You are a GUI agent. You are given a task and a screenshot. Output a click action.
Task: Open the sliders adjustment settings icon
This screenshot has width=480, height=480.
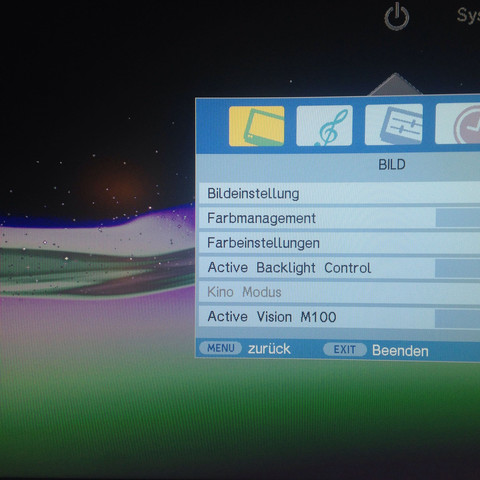coord(394,124)
